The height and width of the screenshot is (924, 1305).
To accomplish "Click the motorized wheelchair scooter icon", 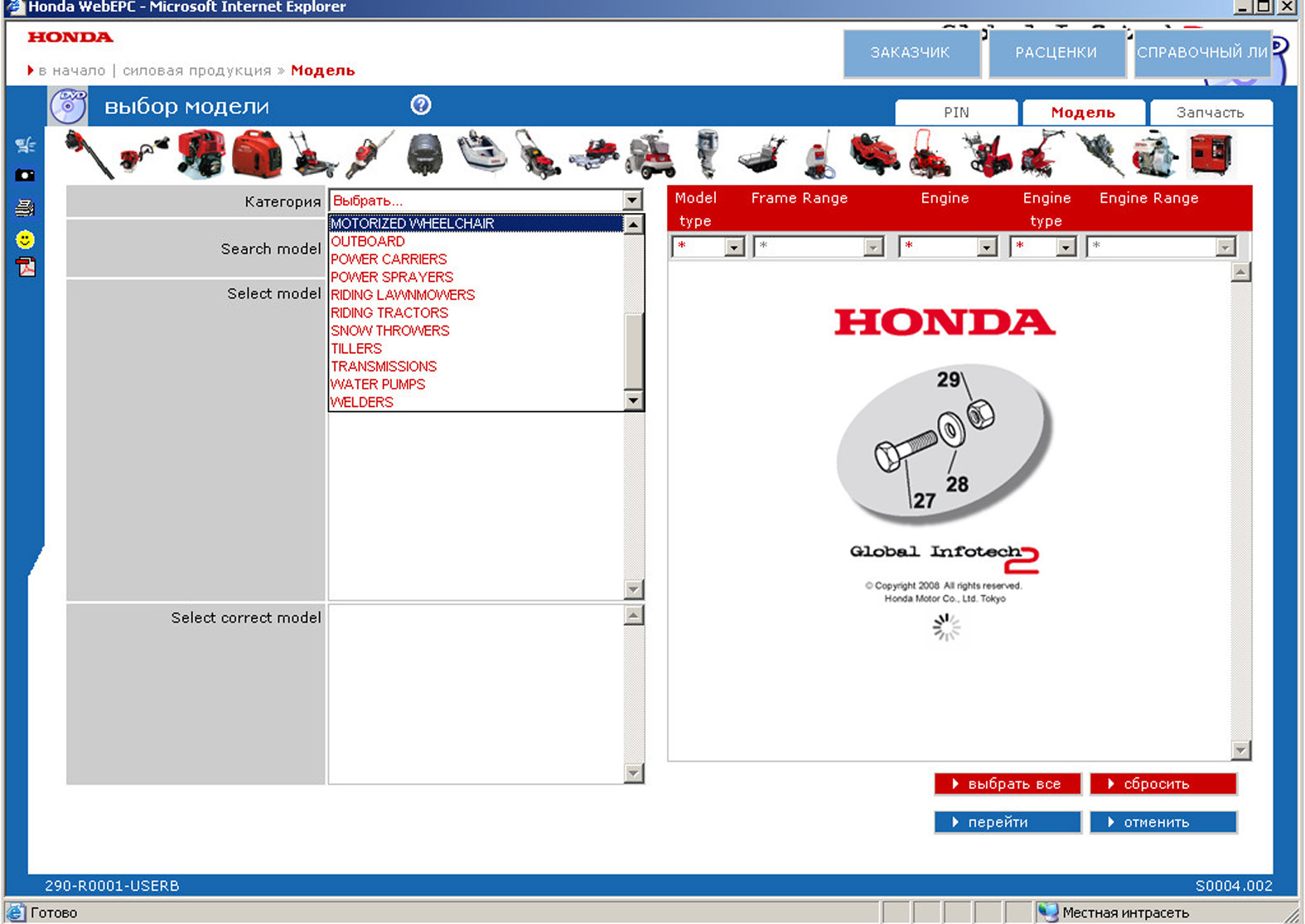I will pyautogui.click(x=650, y=154).
